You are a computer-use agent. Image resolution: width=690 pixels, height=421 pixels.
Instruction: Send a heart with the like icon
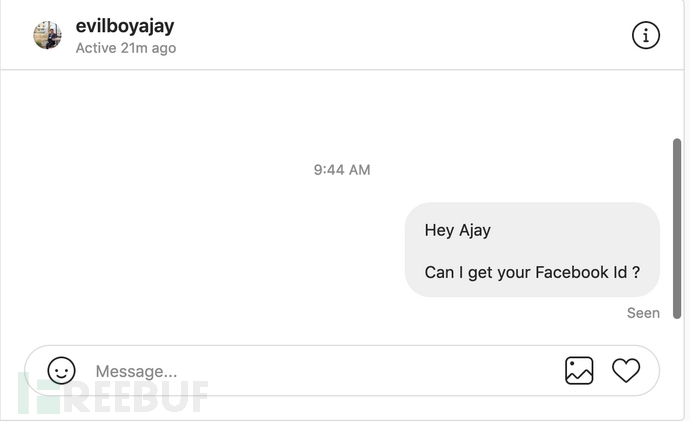(626, 370)
